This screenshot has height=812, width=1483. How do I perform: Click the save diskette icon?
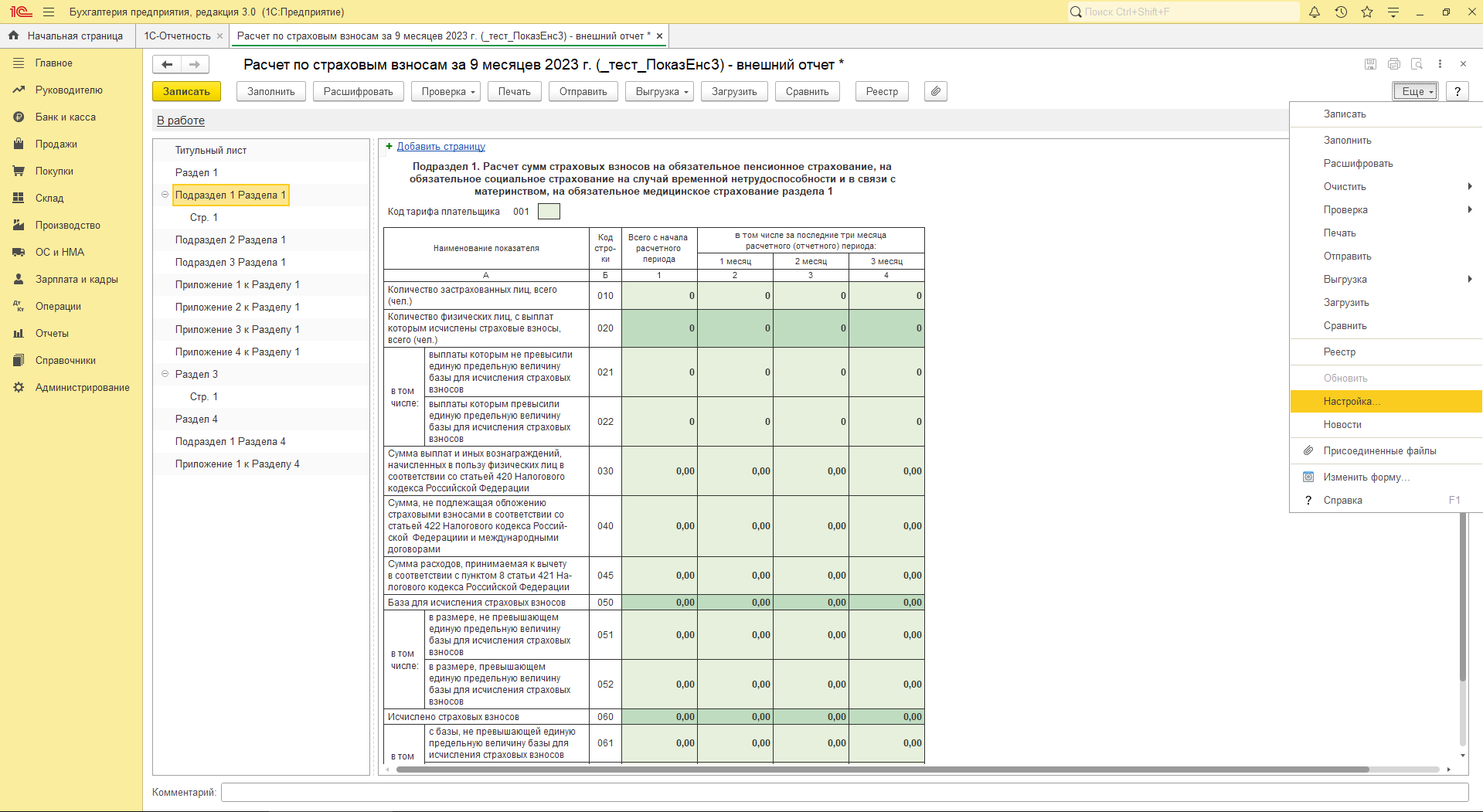(x=1370, y=64)
